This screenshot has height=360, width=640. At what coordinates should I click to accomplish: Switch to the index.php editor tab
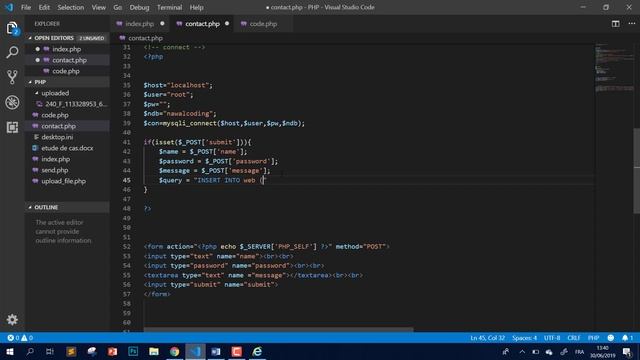(140, 24)
